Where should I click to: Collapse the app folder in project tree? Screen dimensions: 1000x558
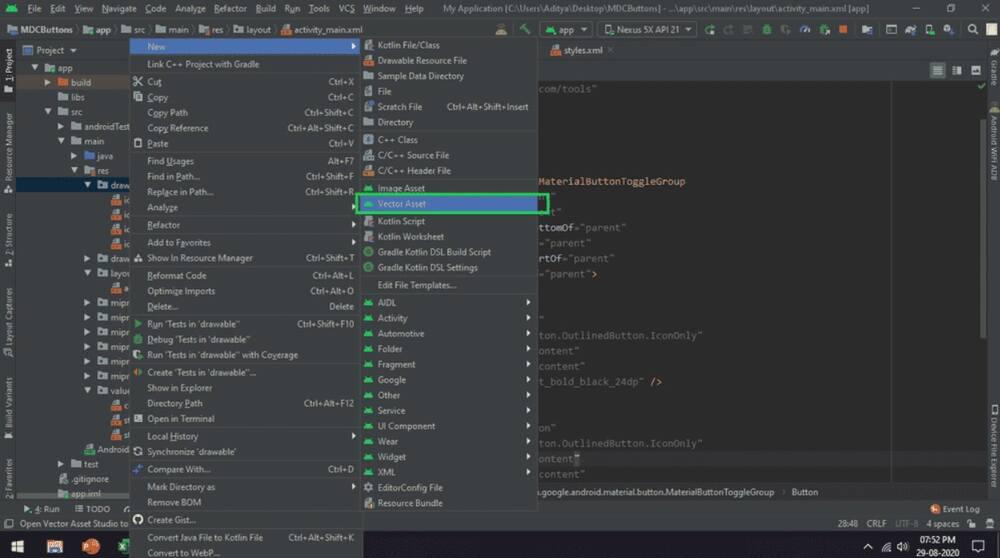tap(35, 68)
